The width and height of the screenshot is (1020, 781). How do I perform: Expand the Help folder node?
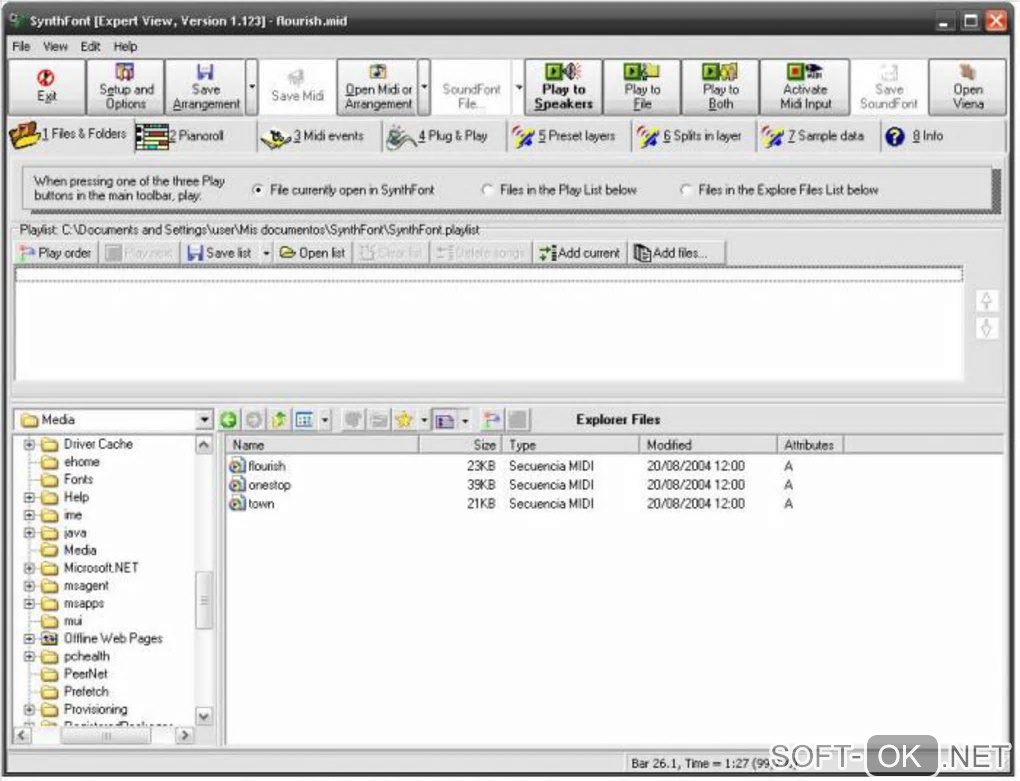point(29,497)
